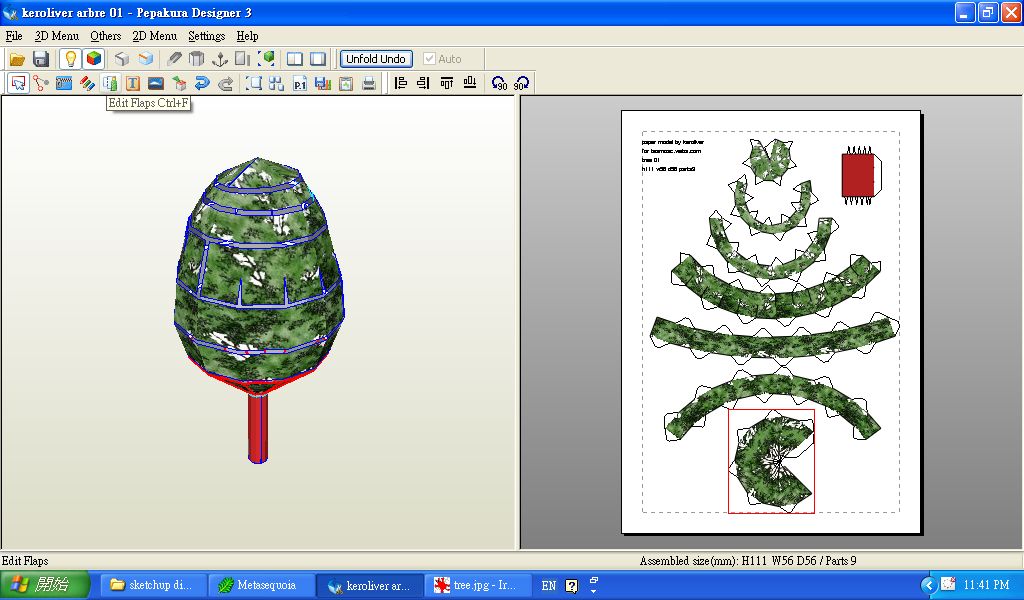
Task: Enable the Auto checkbox
Action: coord(430,59)
